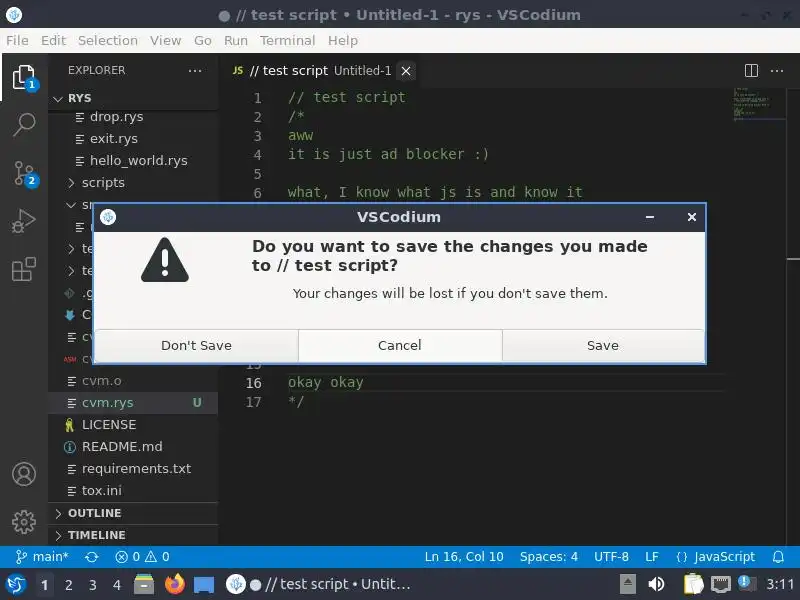This screenshot has height=600, width=800.
Task: Open the Manage gear icon
Action: click(24, 521)
